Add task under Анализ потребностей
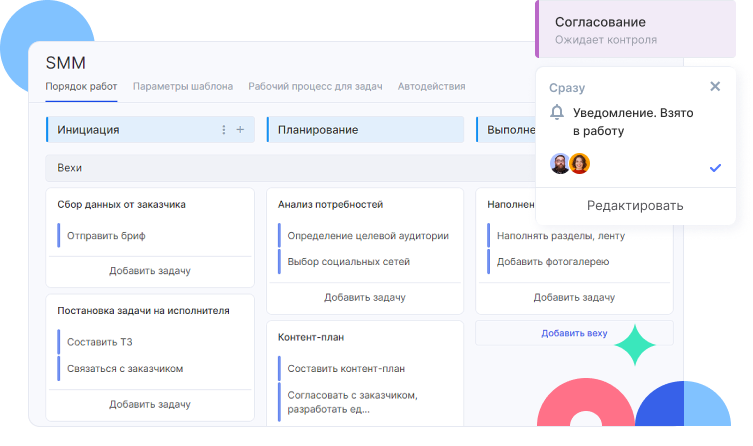753x446 pixels. [x=364, y=297]
